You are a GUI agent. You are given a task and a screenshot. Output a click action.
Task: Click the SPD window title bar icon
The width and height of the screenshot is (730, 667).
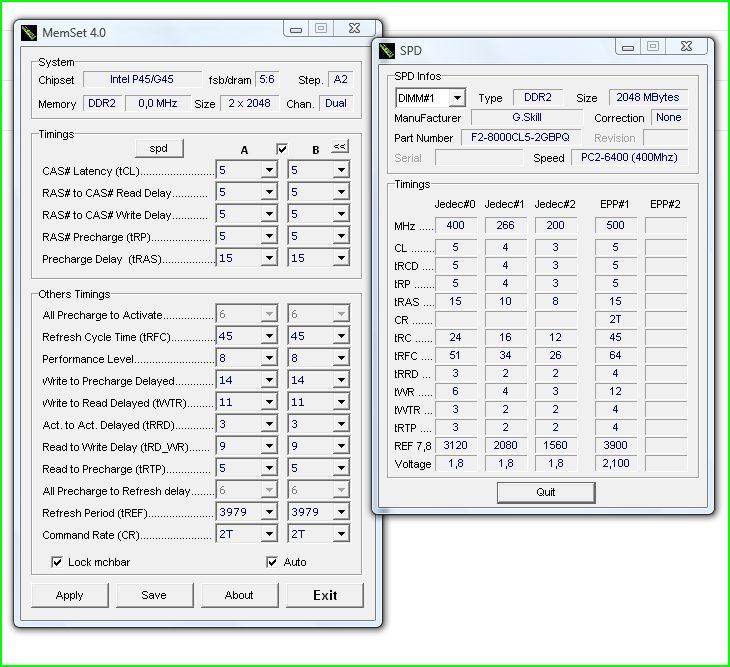tap(387, 50)
